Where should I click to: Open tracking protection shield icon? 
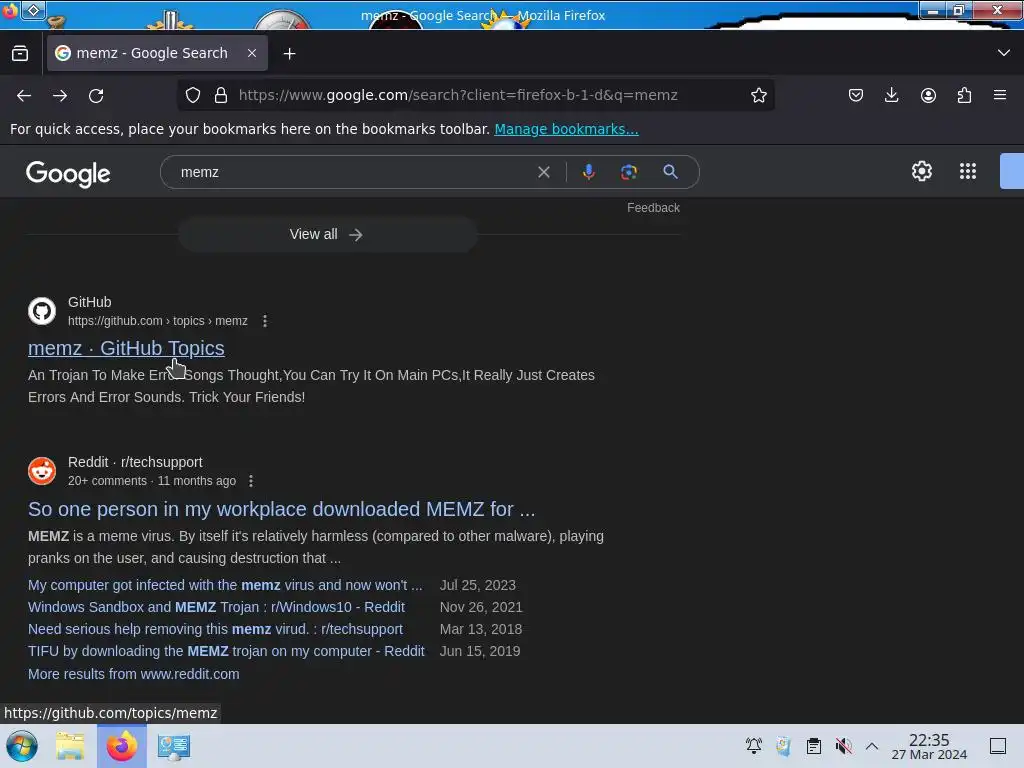tap(193, 95)
